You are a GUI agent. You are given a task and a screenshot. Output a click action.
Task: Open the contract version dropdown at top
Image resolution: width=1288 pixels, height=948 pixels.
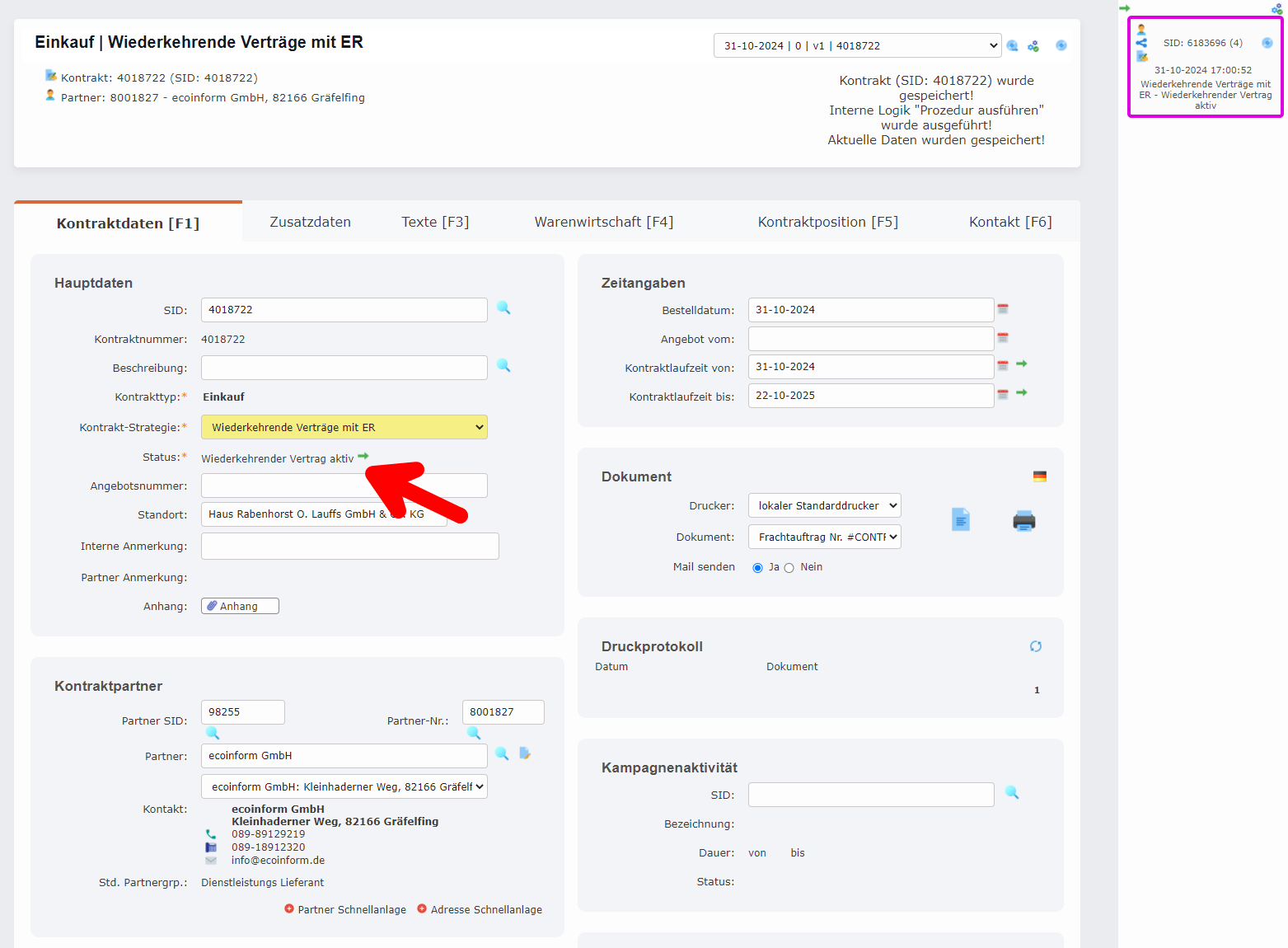[857, 46]
